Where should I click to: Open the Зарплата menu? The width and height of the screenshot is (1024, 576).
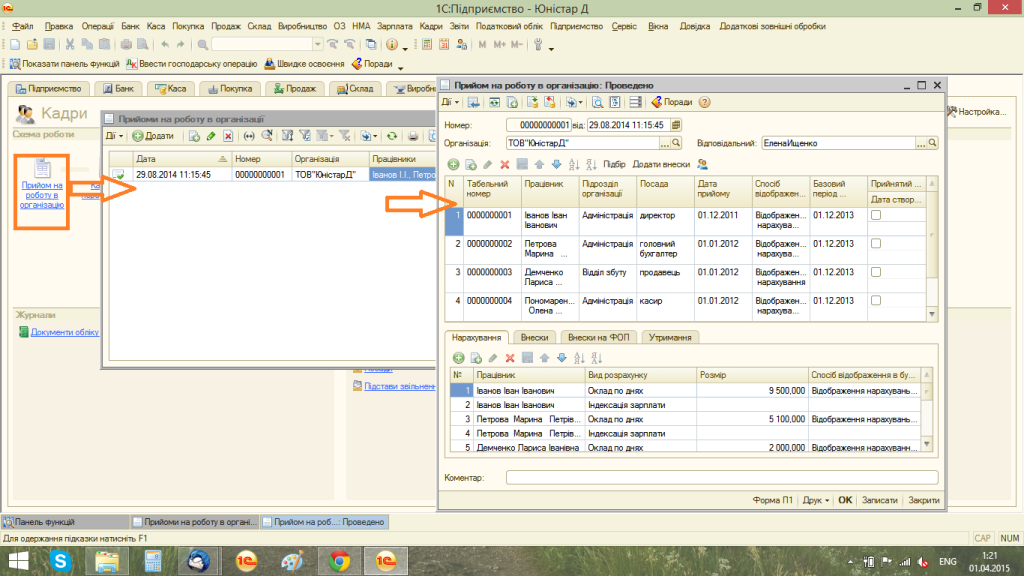(394, 26)
